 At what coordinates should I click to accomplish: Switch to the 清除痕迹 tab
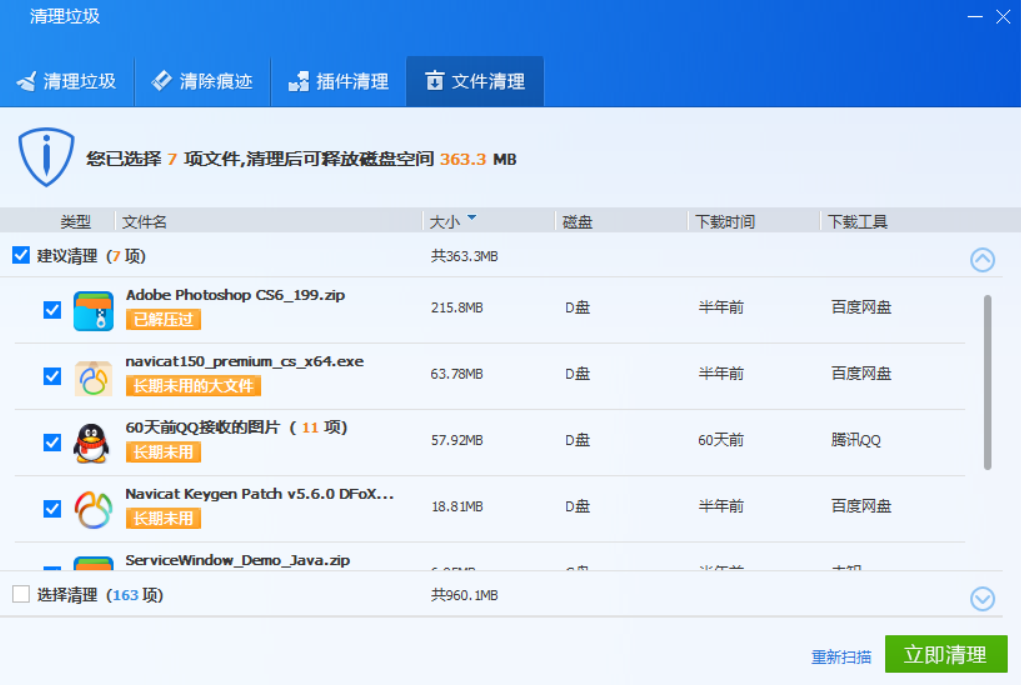pos(203,81)
